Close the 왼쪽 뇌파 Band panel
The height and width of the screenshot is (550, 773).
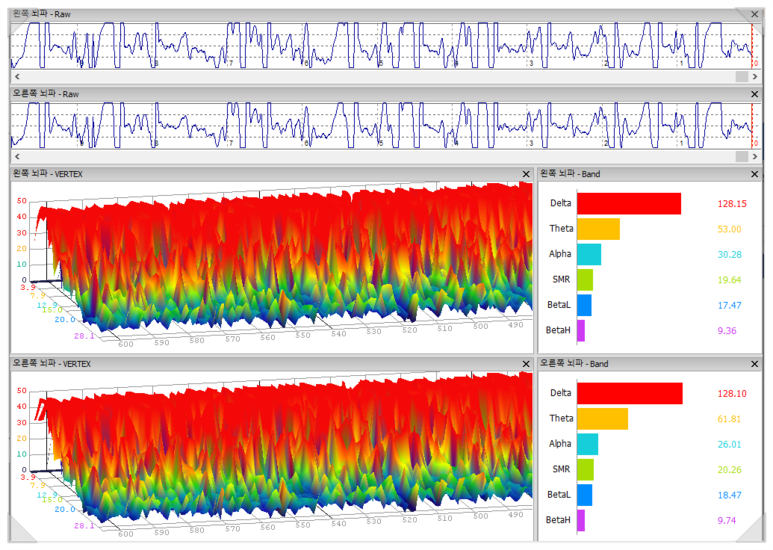(754, 173)
